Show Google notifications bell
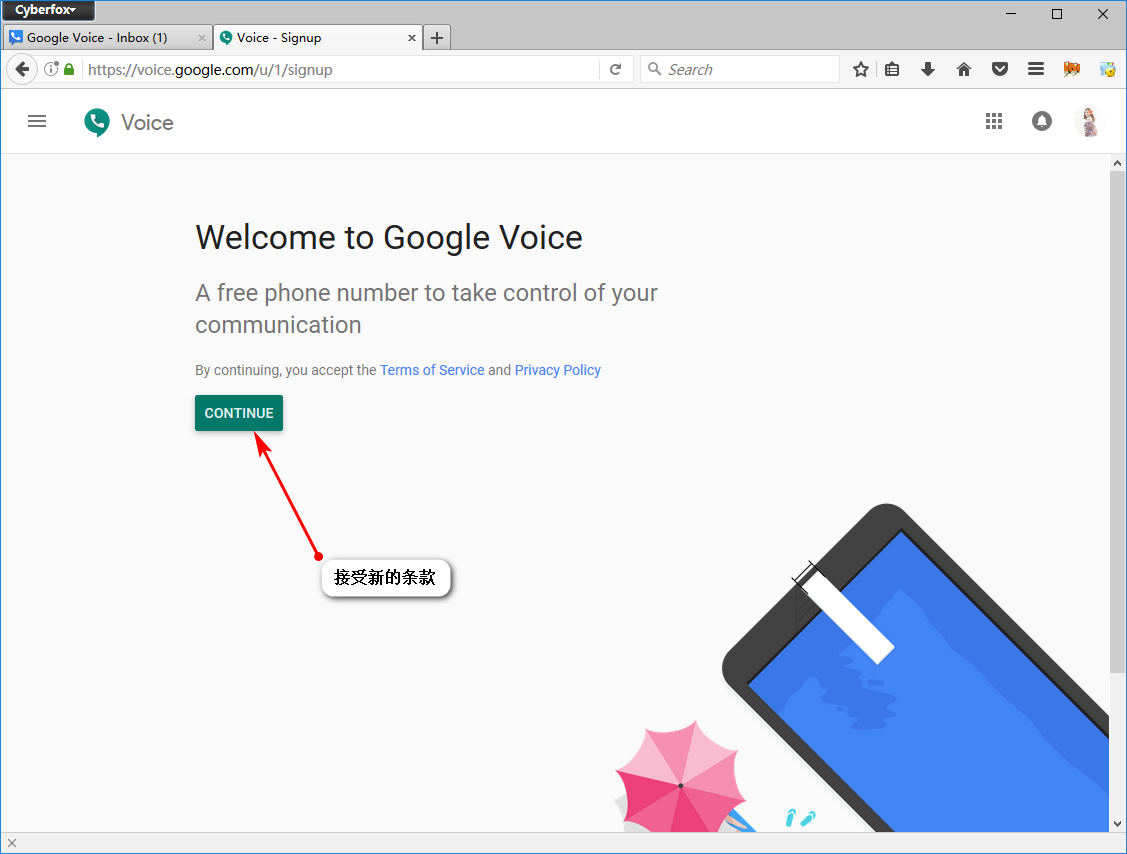The image size is (1127, 854). click(1041, 121)
